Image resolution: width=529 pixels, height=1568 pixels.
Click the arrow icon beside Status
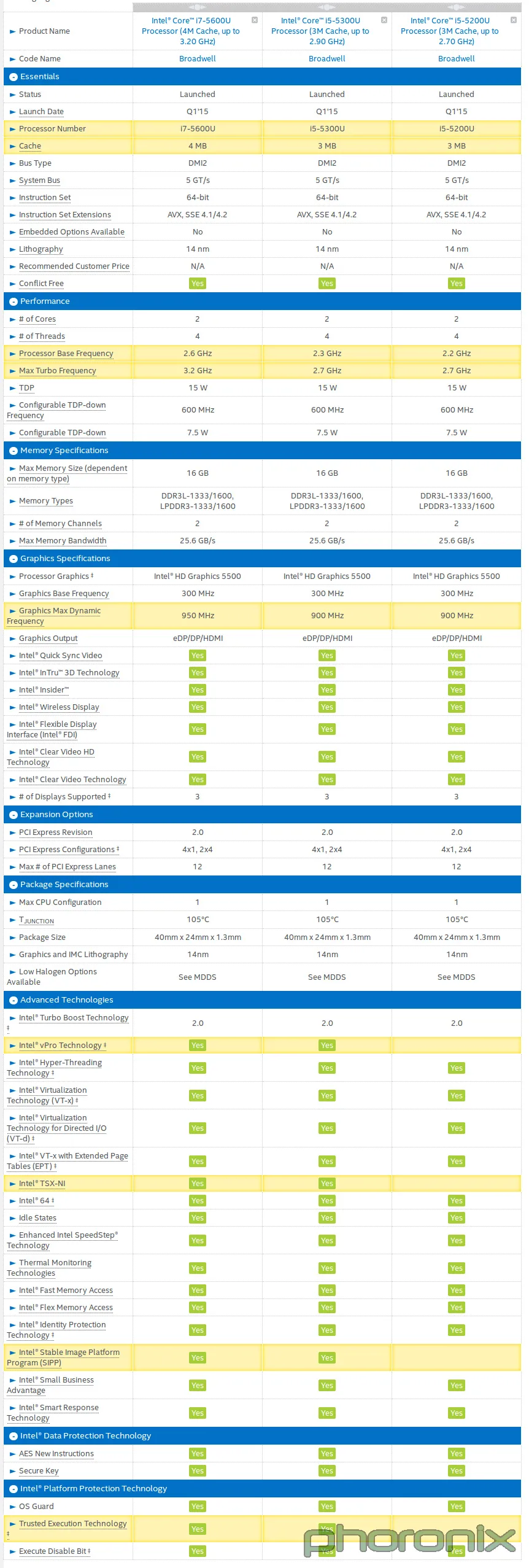click(12, 95)
